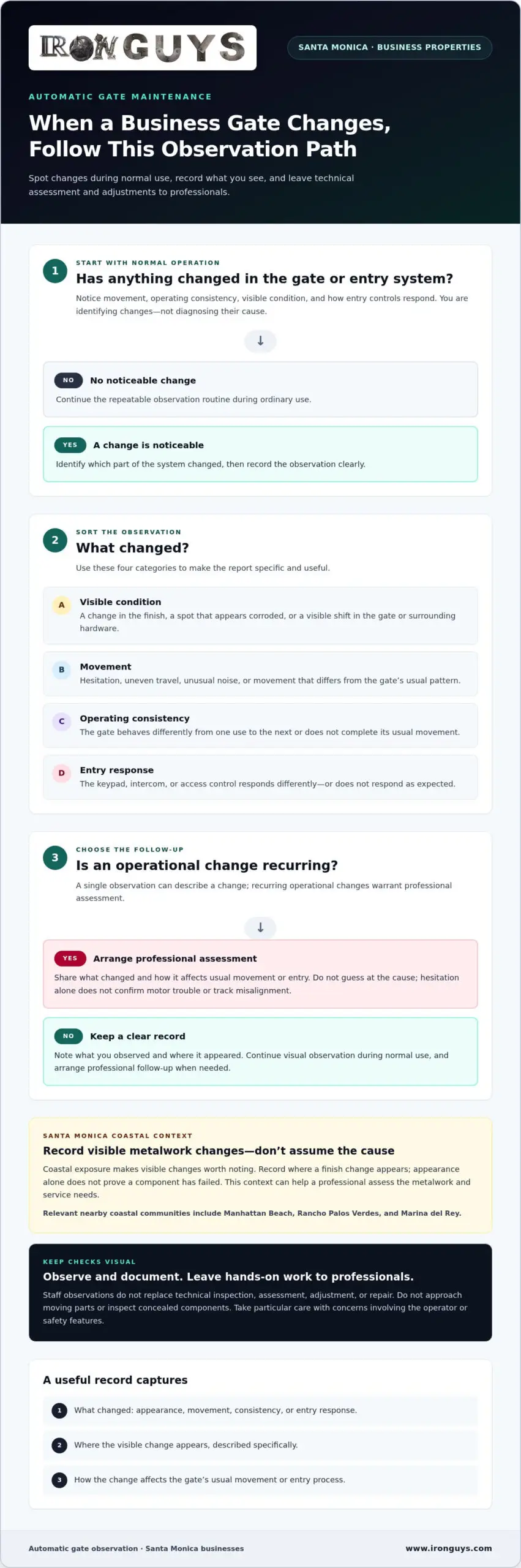The width and height of the screenshot is (521, 1568).
Task: Select the YES badge for A change is noticeable
Action: 70,445
